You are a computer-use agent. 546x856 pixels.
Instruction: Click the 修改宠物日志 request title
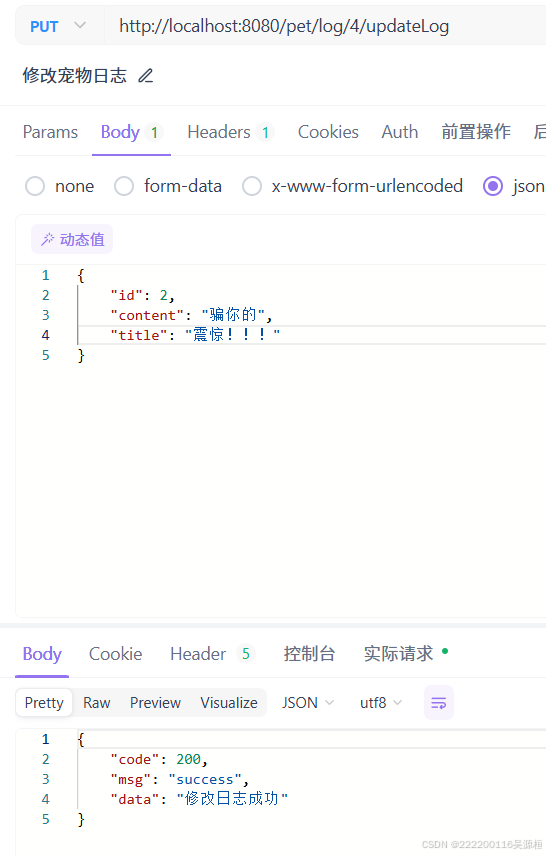point(75,75)
